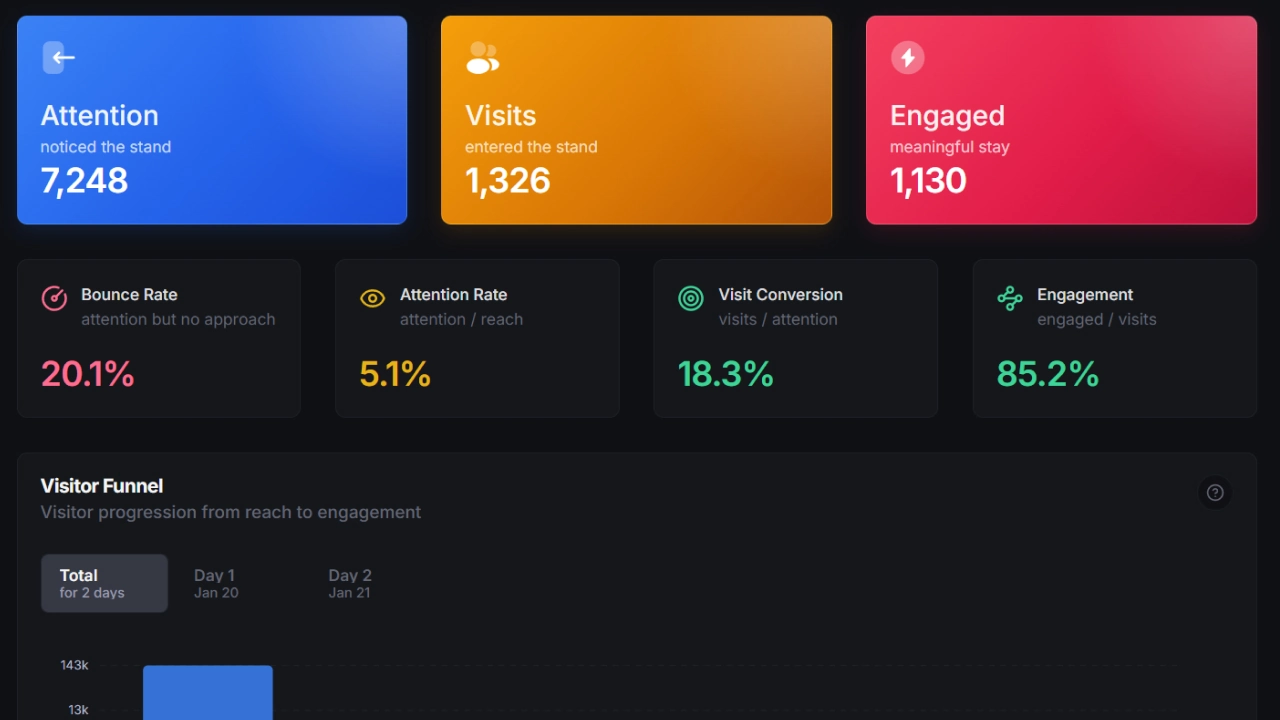Select the Total for 2 days tab
The width and height of the screenshot is (1280, 720).
tap(104, 583)
